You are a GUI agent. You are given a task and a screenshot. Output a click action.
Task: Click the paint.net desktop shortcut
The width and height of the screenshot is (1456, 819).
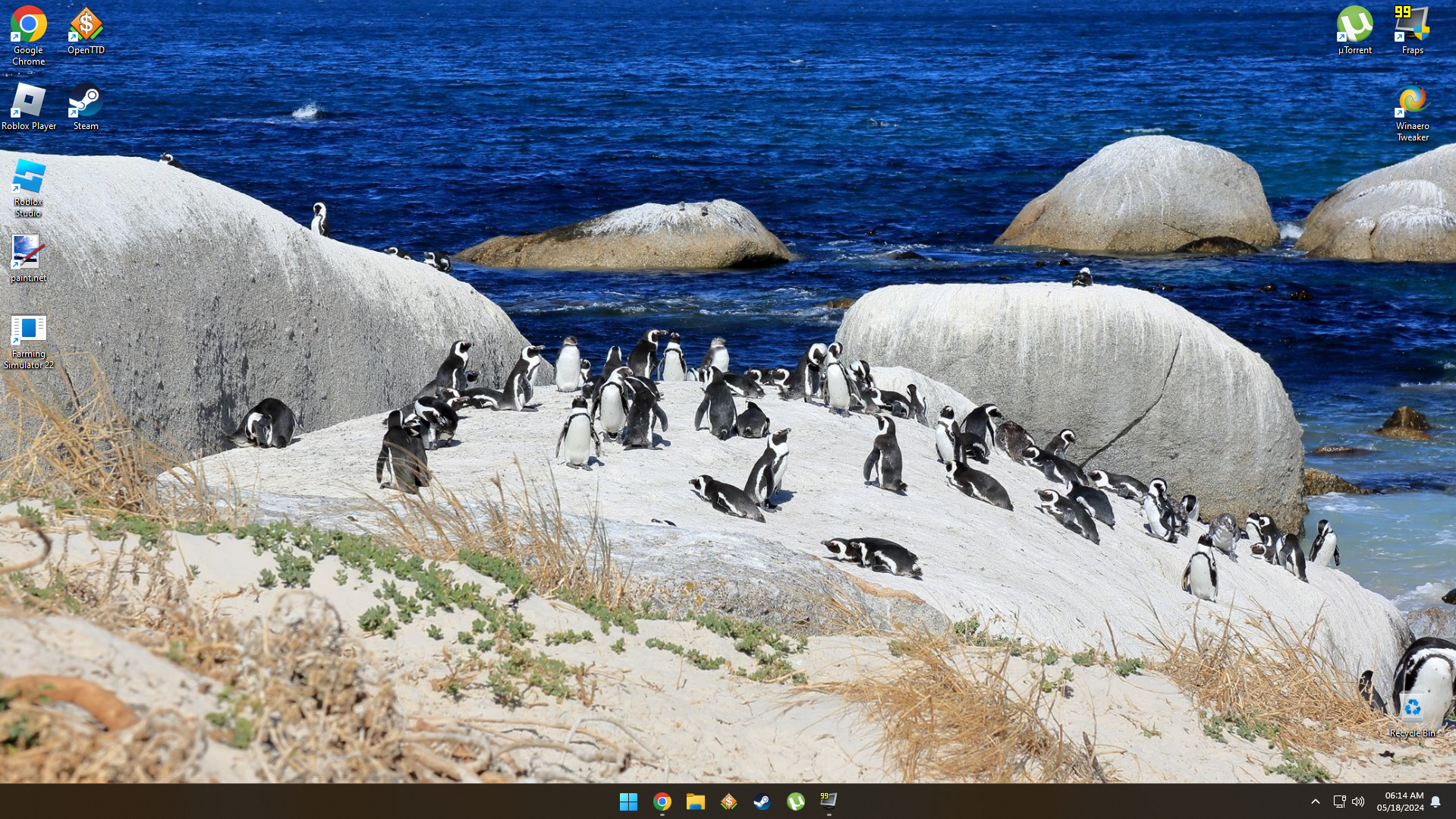click(28, 258)
